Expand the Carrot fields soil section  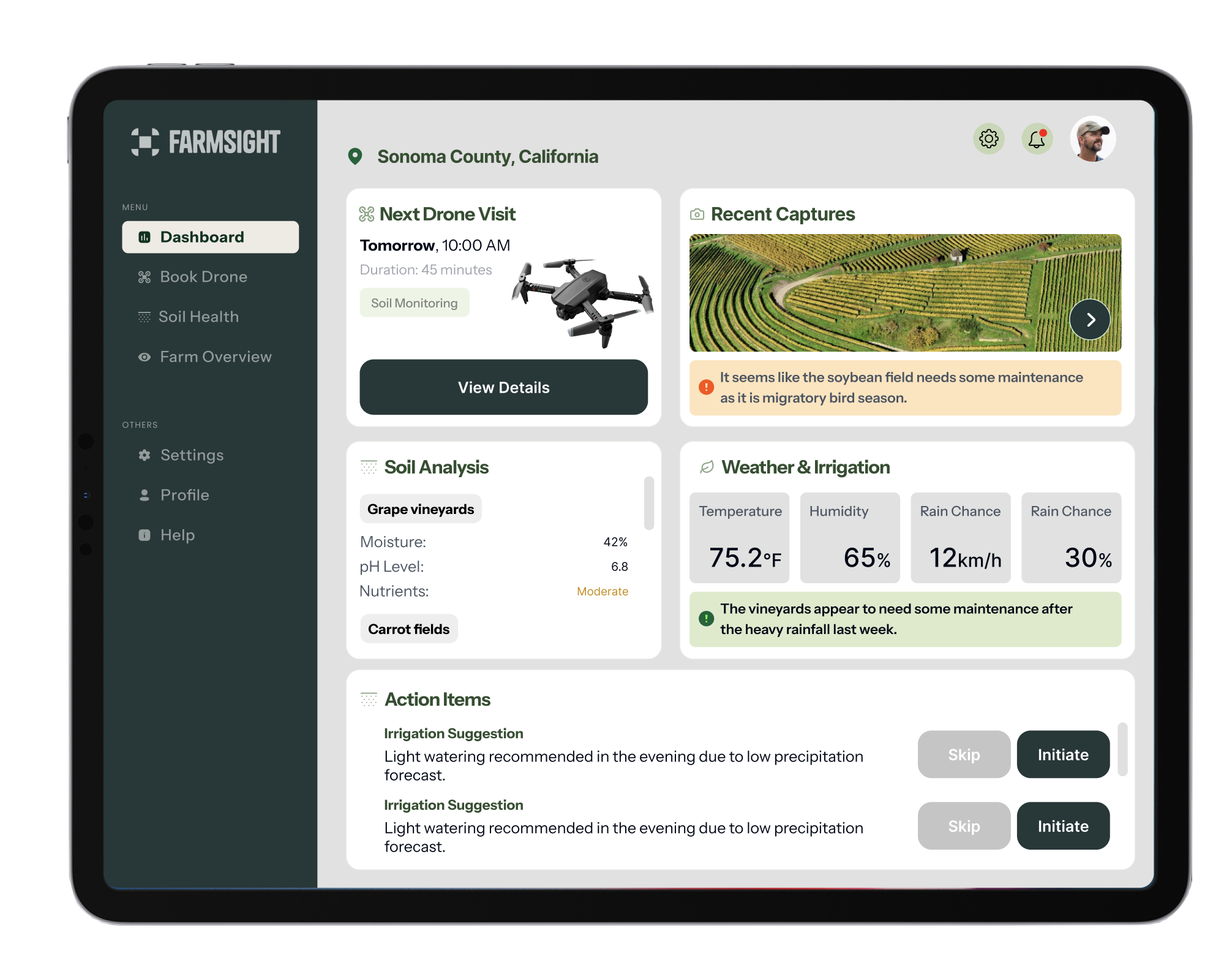tap(408, 629)
